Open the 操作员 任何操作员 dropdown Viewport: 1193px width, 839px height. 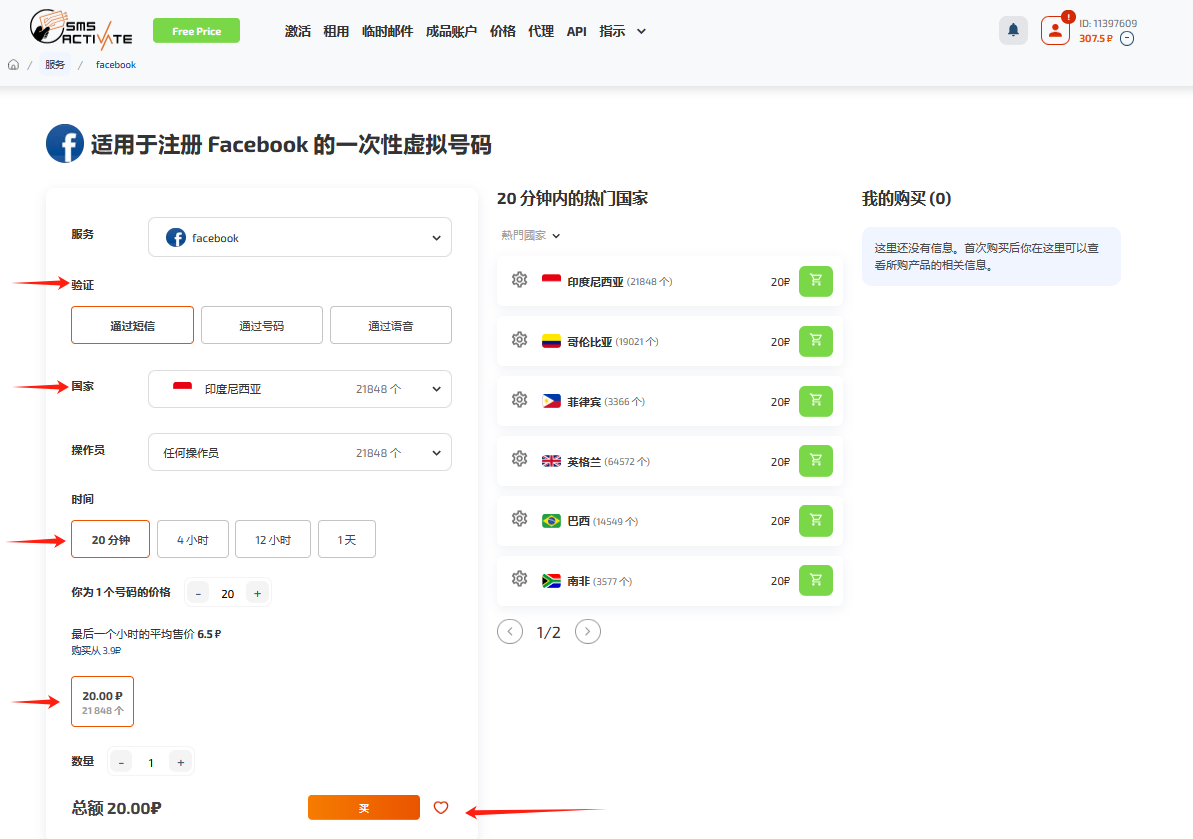coord(300,453)
